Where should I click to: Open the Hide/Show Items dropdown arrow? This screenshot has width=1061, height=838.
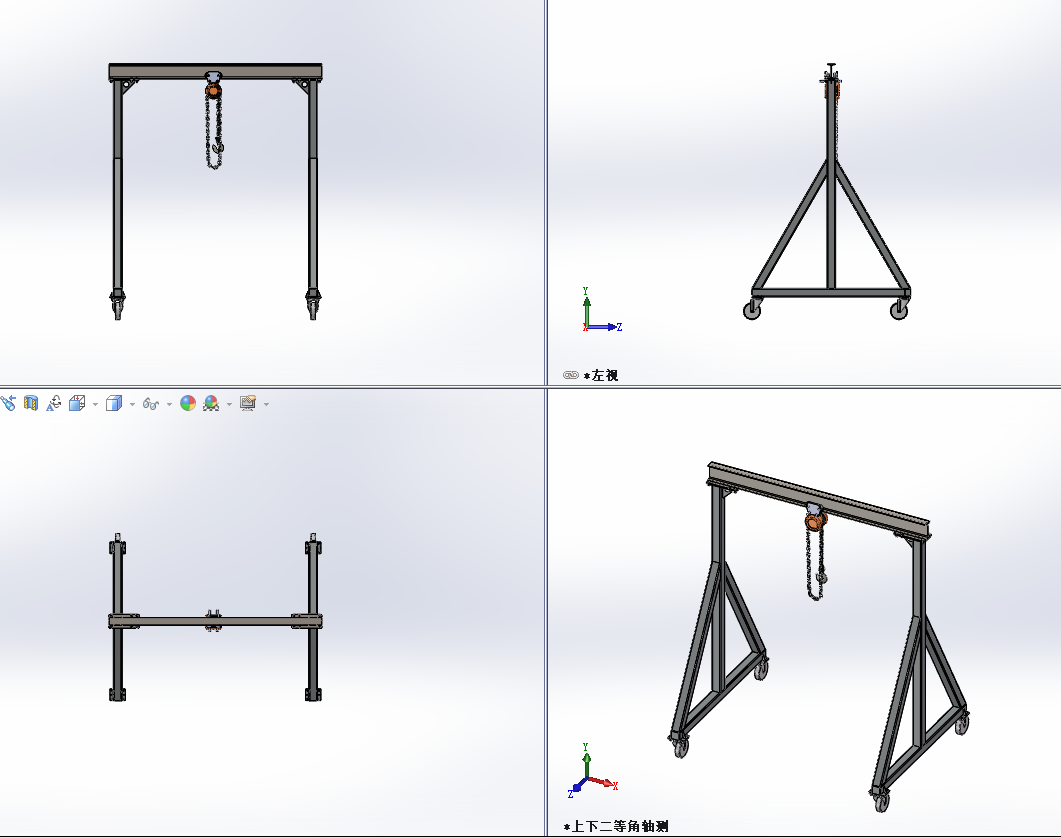(x=169, y=404)
